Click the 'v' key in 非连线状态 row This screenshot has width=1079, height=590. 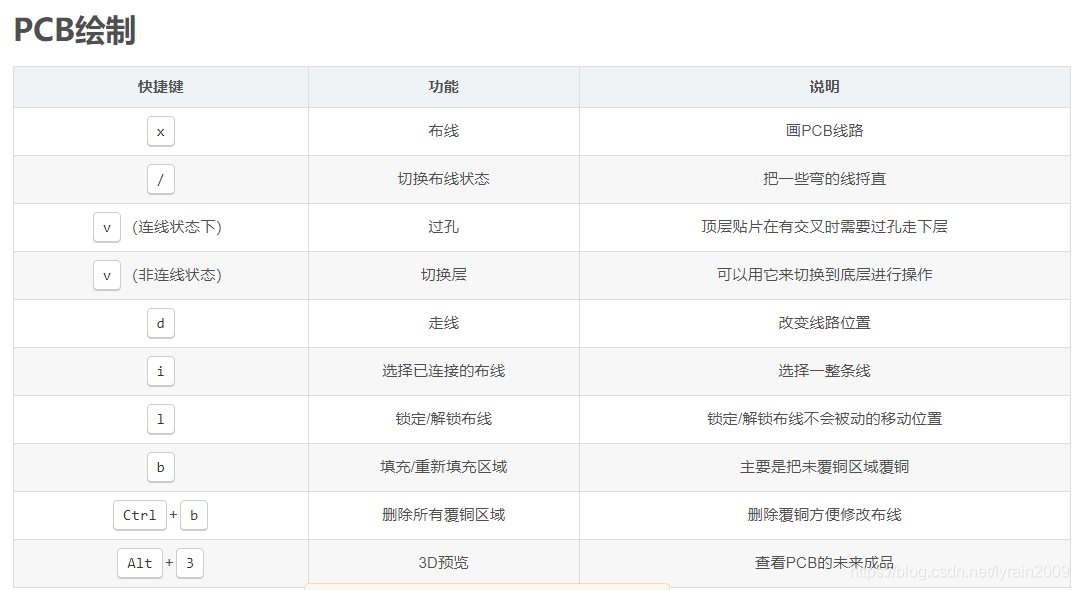(x=107, y=275)
